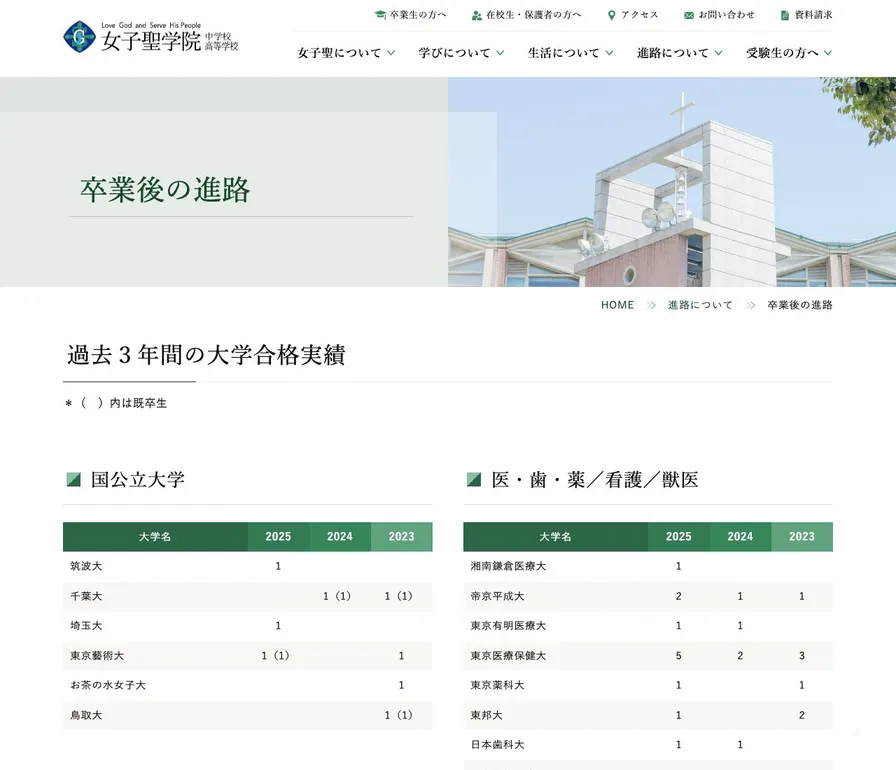Click the 進路について breadcrumb link
This screenshot has width=896, height=770.
(x=700, y=305)
